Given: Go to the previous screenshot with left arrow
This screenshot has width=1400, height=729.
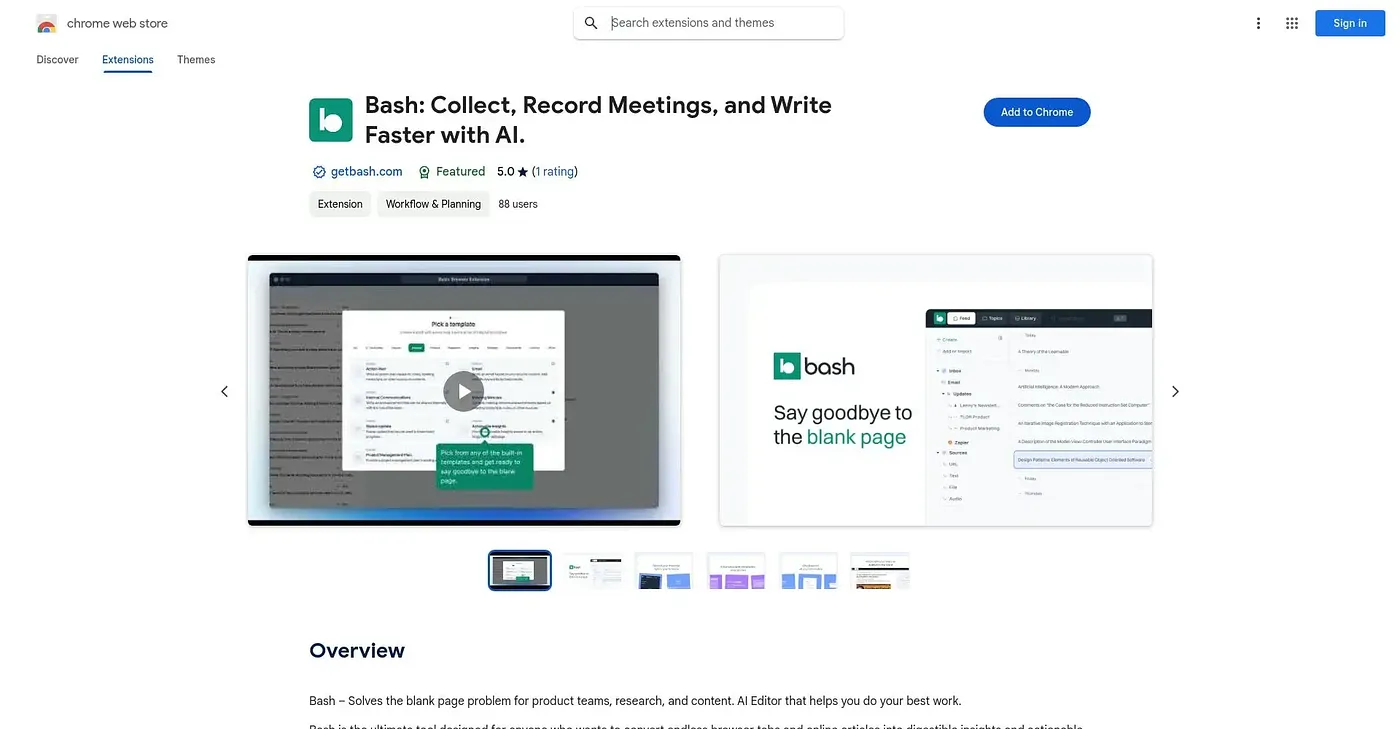Looking at the screenshot, I should (x=225, y=391).
